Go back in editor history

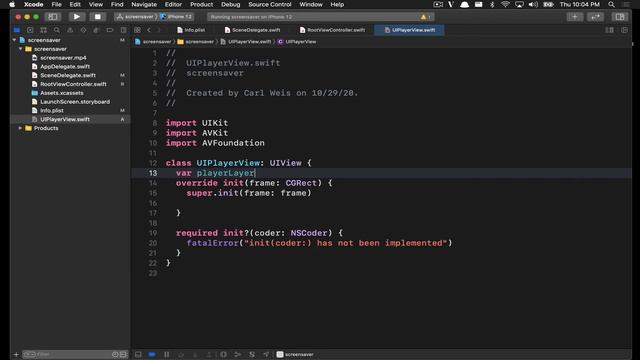(x=149, y=30)
